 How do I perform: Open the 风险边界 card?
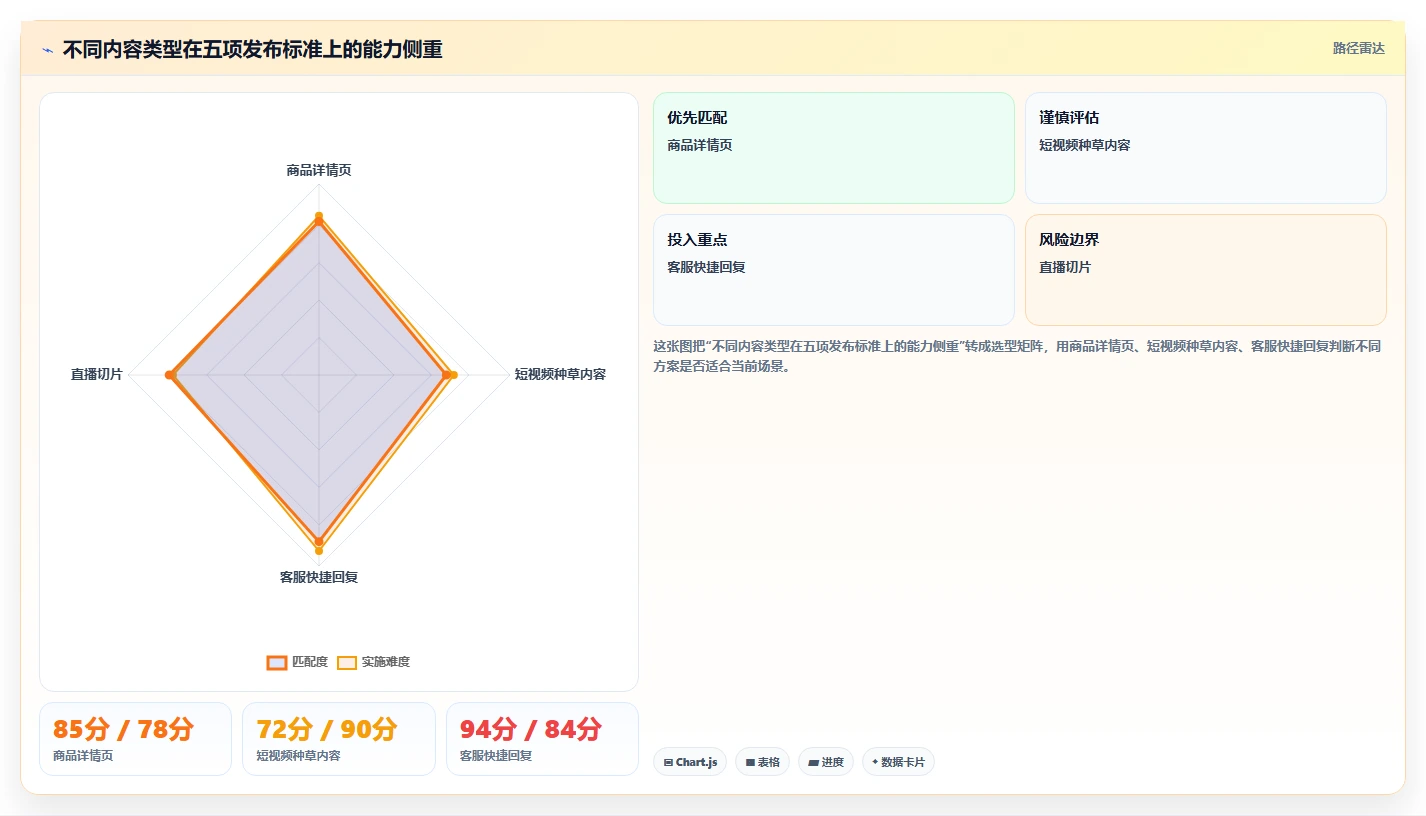pyautogui.click(x=1206, y=270)
